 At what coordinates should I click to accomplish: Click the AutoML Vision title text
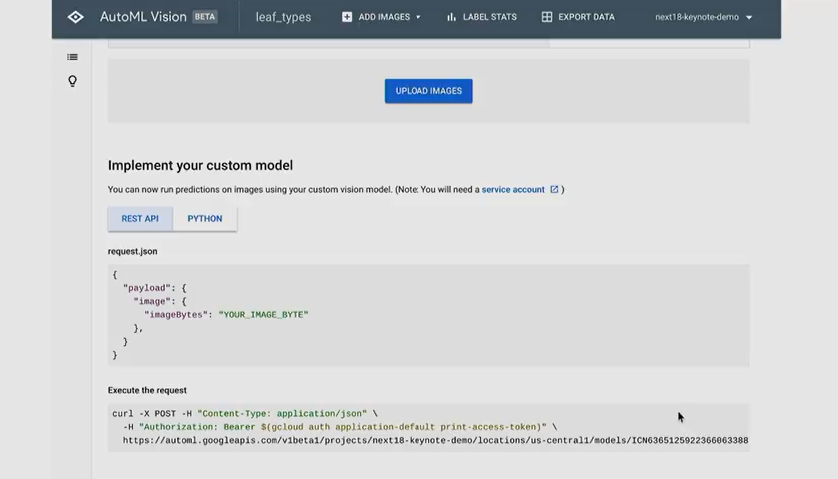coord(143,17)
